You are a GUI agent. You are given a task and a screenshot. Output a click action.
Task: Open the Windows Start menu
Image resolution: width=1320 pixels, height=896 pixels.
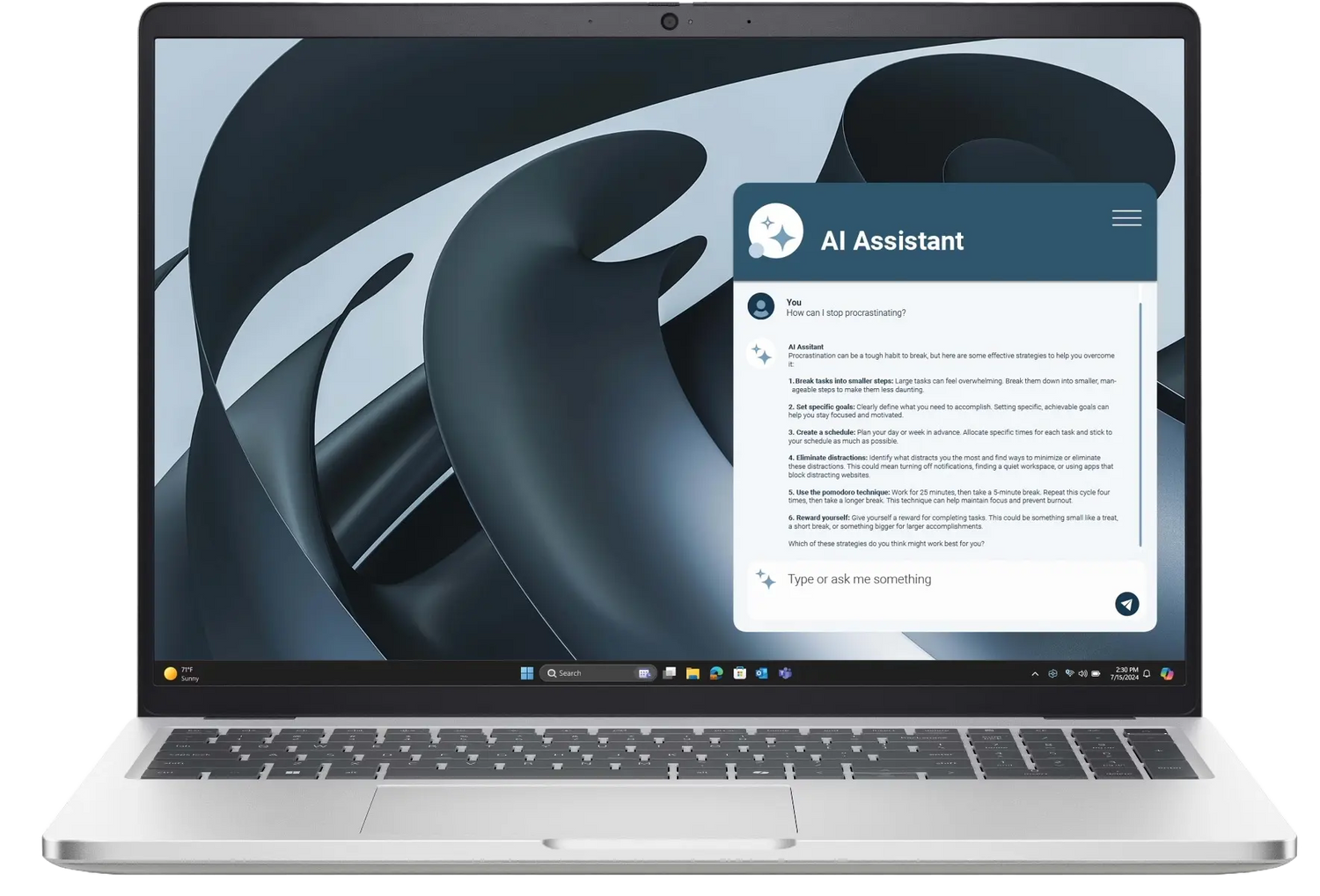(527, 673)
